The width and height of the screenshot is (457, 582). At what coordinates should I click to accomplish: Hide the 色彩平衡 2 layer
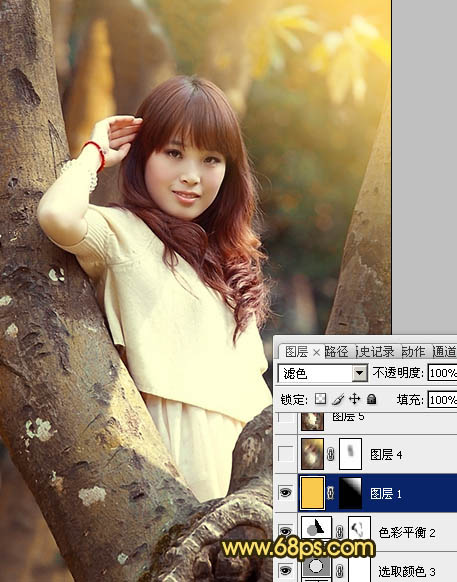285,531
